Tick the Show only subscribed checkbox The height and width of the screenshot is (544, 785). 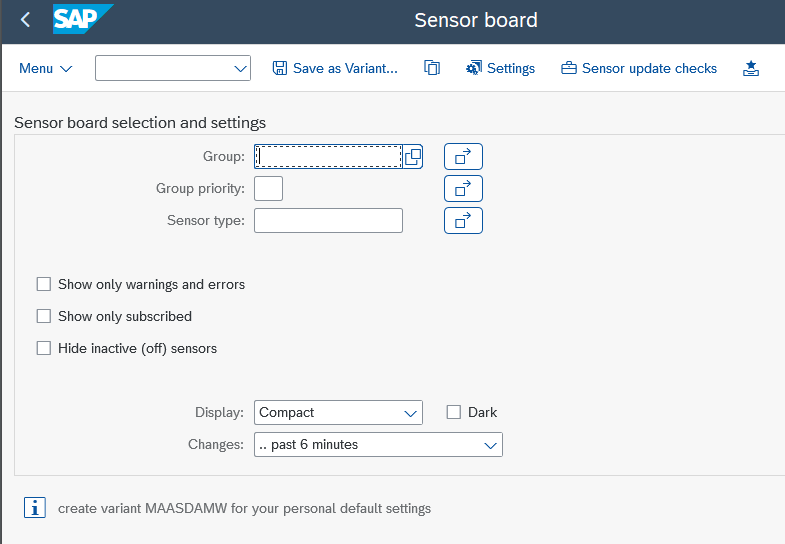43,316
